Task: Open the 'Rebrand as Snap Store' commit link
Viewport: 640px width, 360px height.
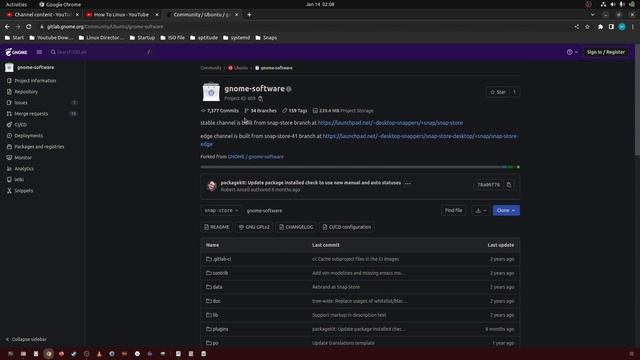Action: click(336, 287)
